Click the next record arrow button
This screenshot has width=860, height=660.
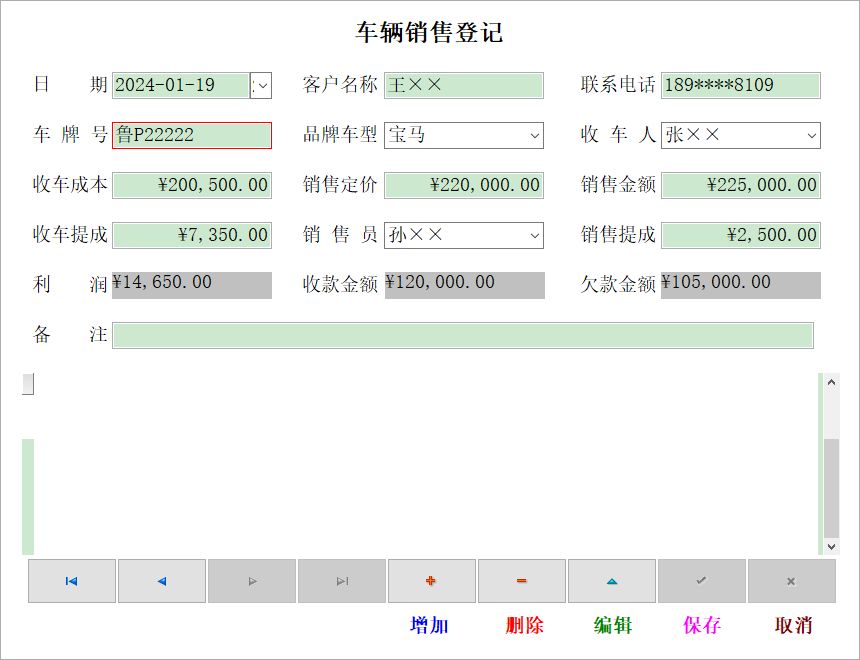click(252, 581)
